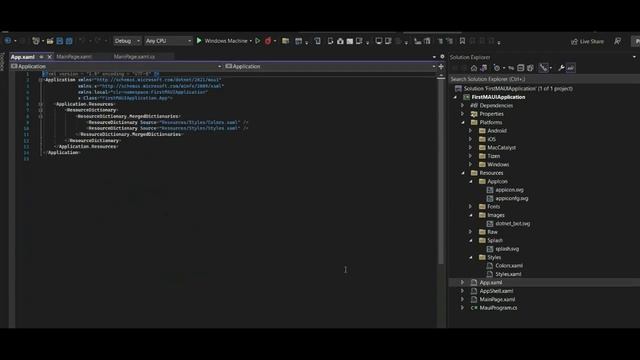The image size is (640, 360).
Task: Click the bookmark icon in the toolbar
Action: coord(462,41)
